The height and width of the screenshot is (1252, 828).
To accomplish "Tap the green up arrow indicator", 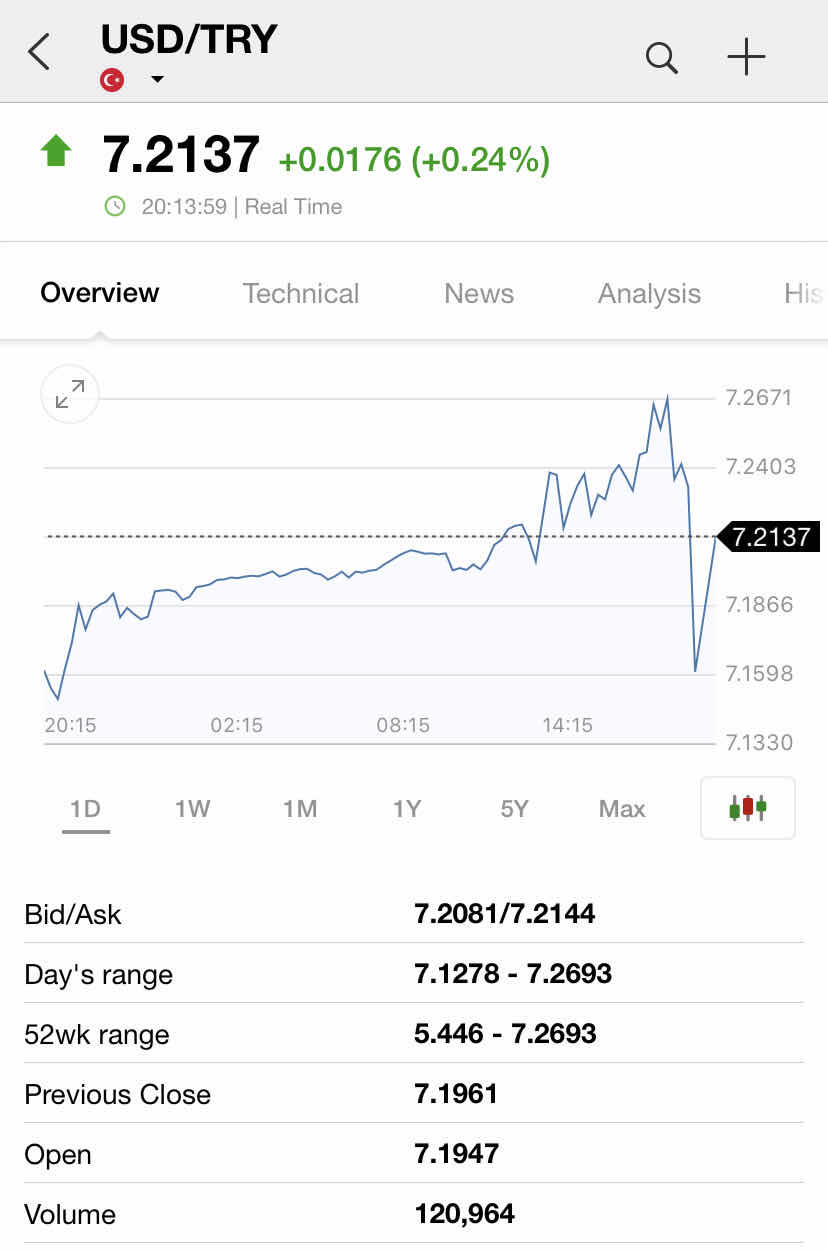I will [x=56, y=152].
